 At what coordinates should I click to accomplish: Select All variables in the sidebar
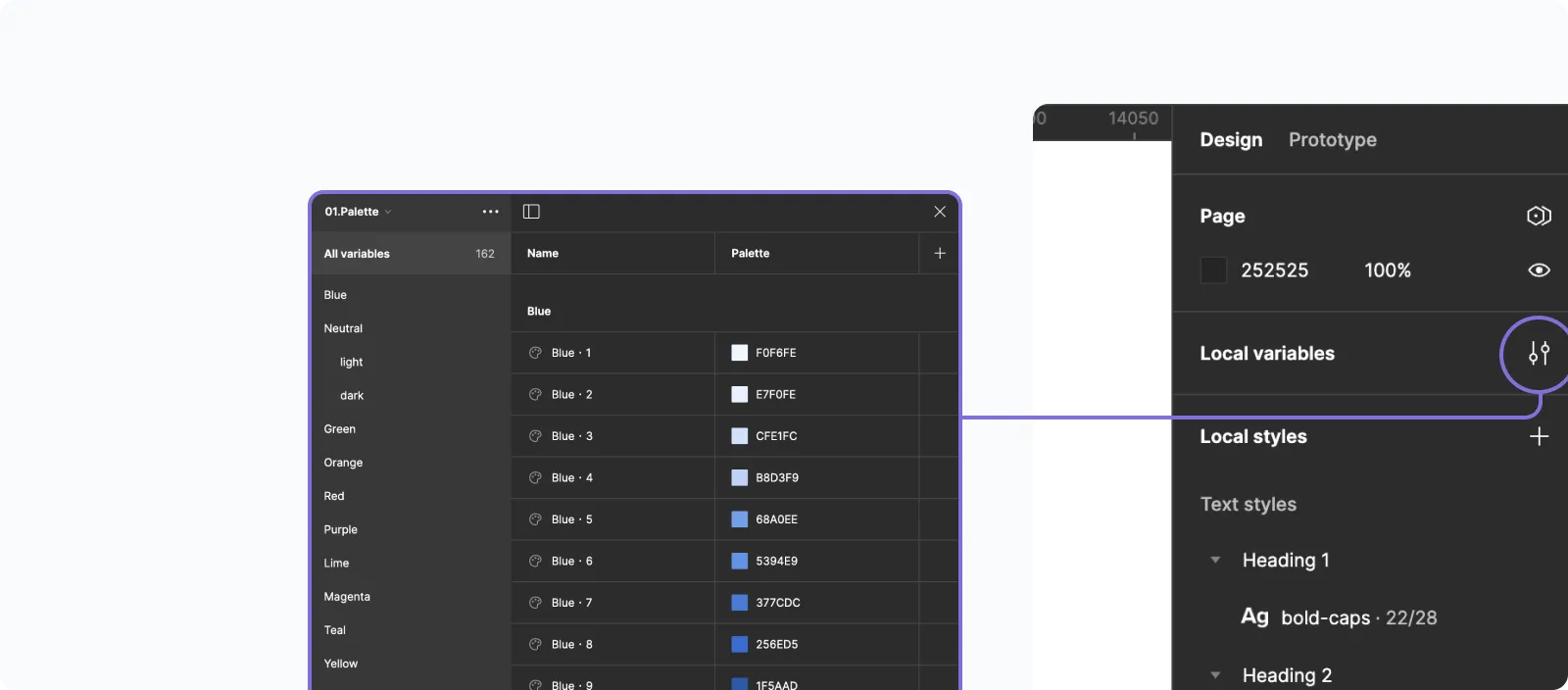(411, 253)
